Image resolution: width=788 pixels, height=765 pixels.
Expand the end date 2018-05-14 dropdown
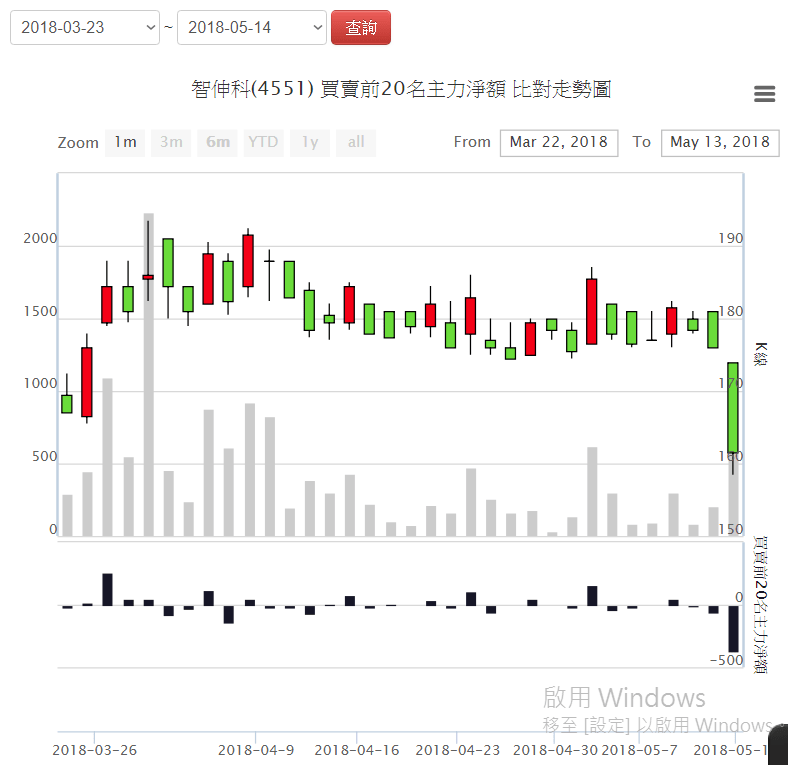pos(251,28)
